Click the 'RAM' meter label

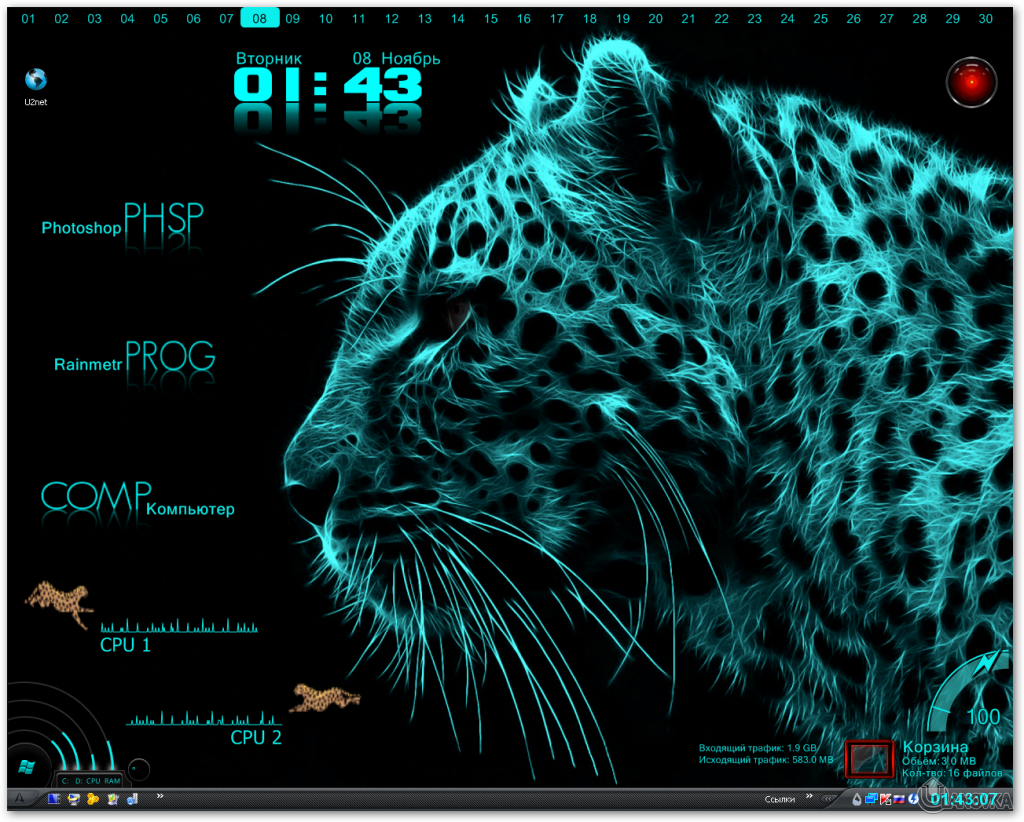(x=112, y=781)
